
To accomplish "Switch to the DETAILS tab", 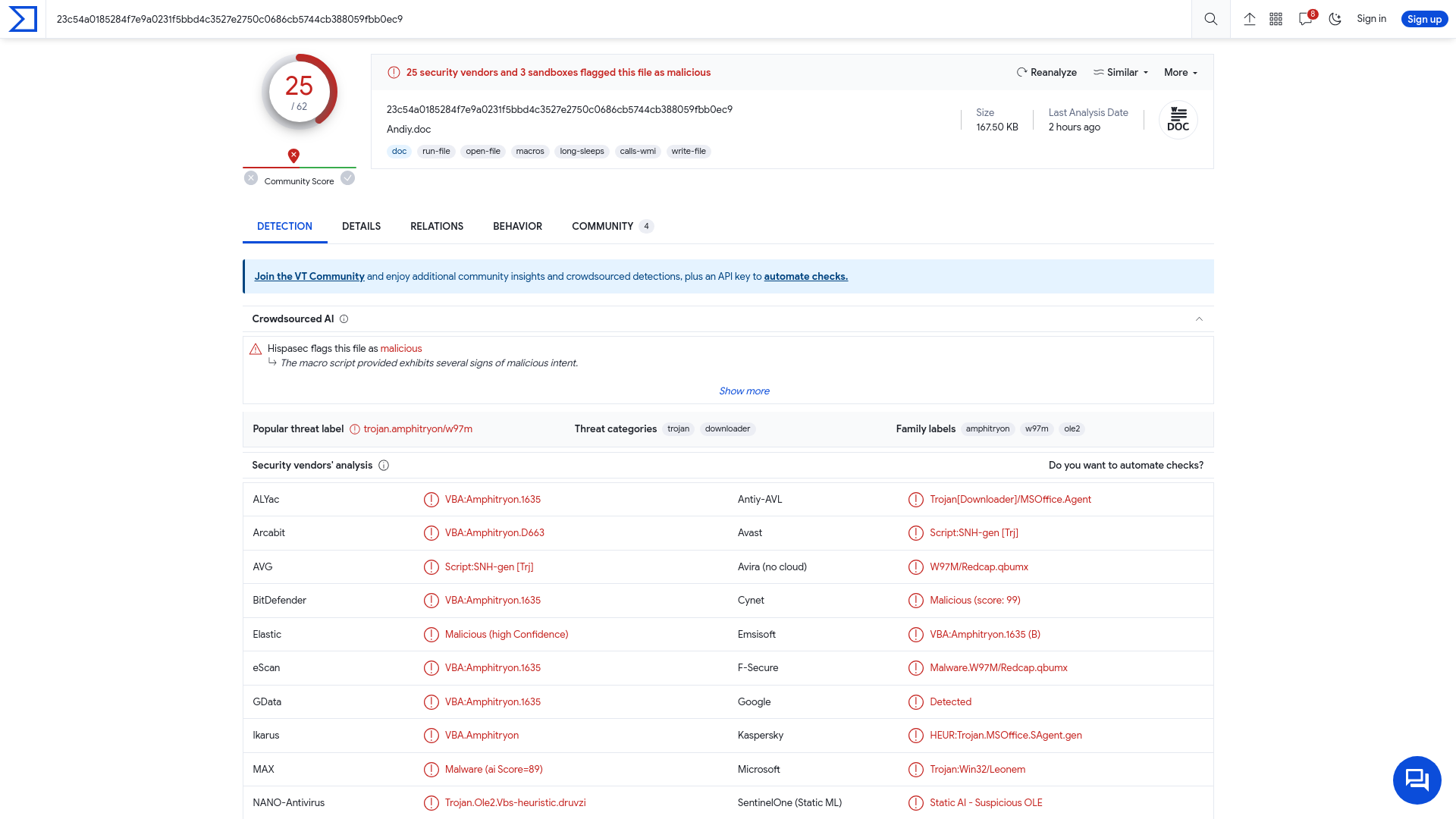I will tap(361, 227).
